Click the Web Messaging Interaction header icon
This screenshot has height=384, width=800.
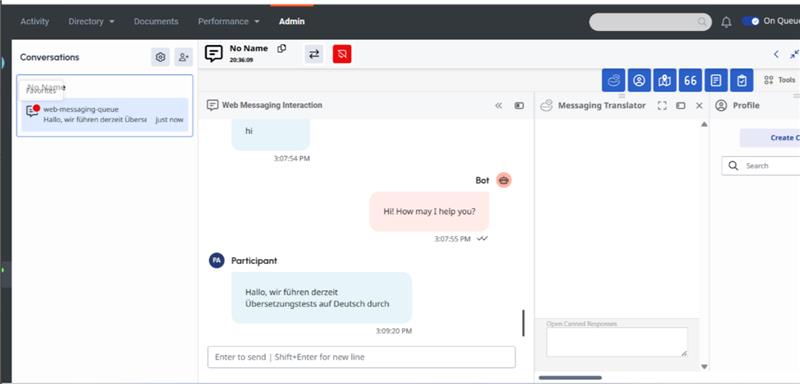(212, 105)
